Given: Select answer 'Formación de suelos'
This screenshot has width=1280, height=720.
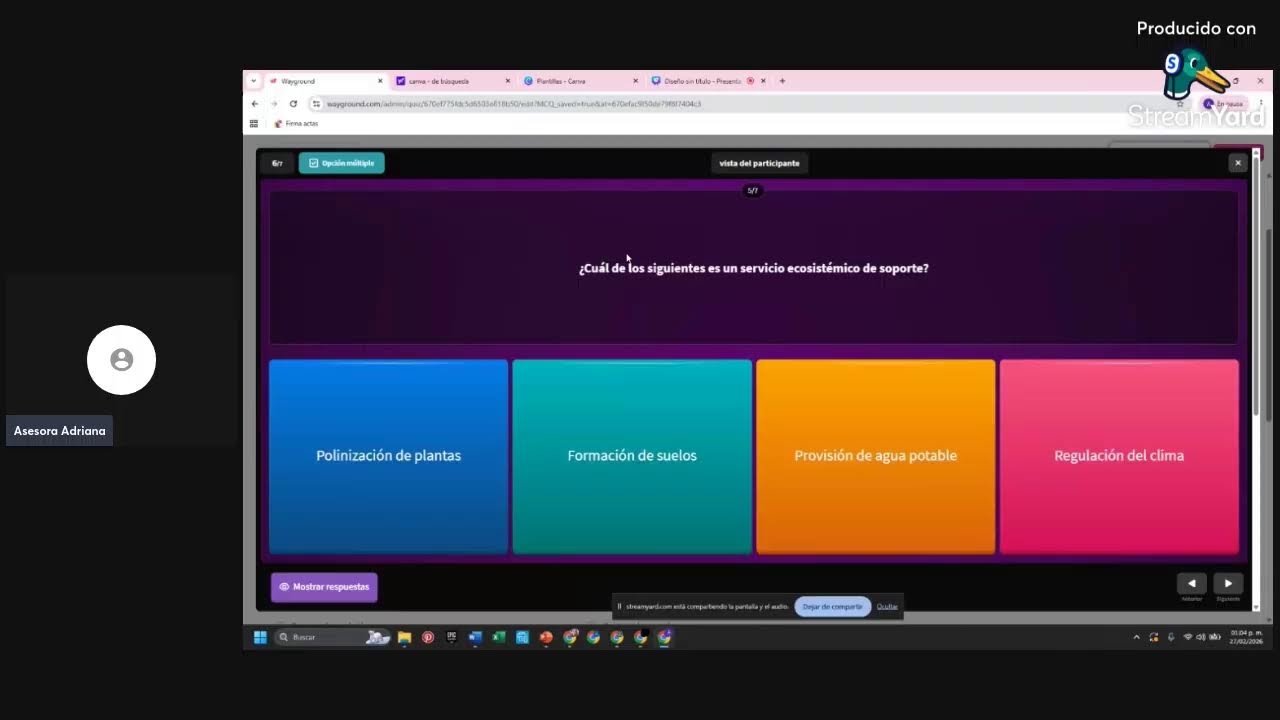Looking at the screenshot, I should [632, 456].
